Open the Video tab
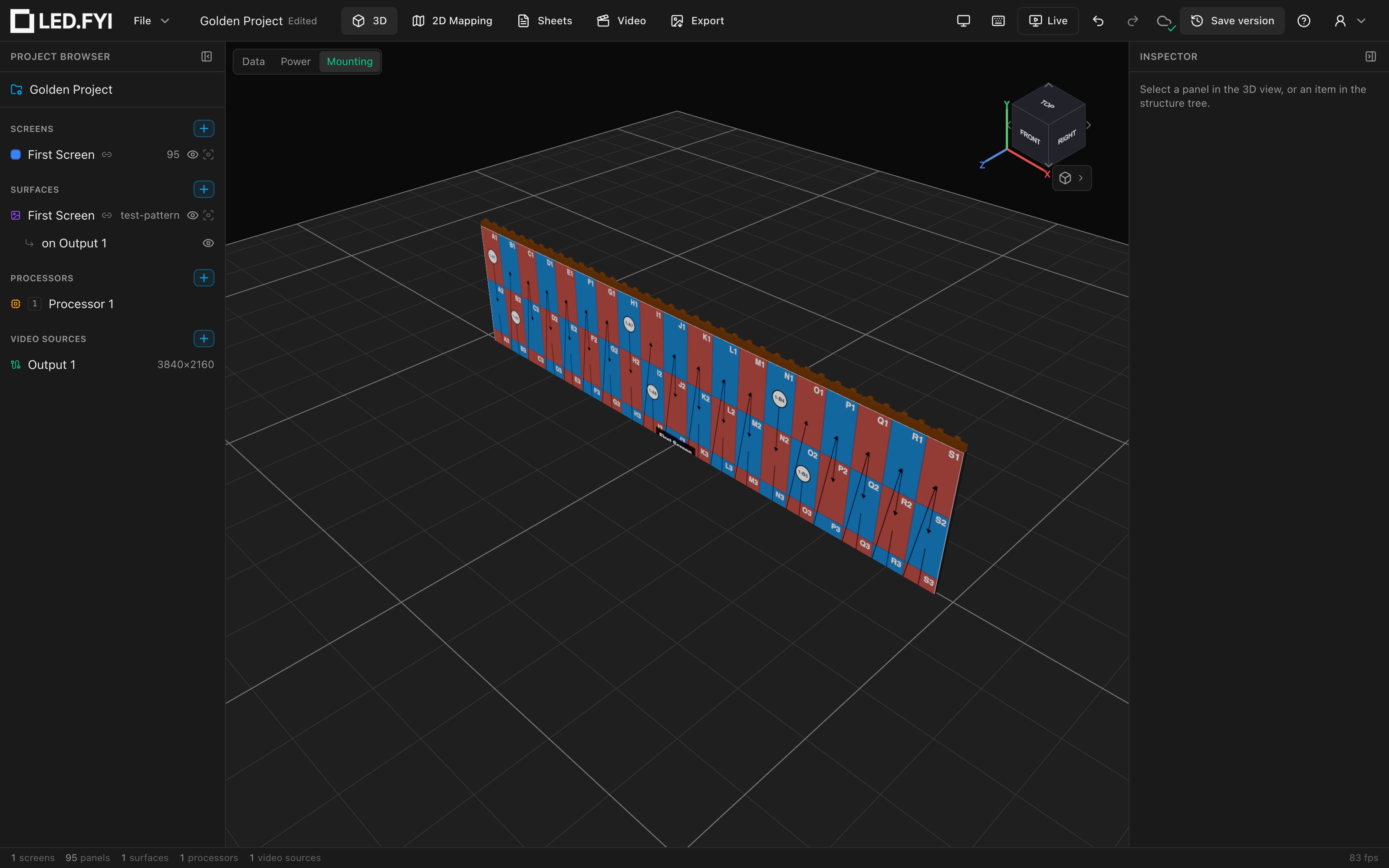Image resolution: width=1389 pixels, height=868 pixels. click(622, 21)
